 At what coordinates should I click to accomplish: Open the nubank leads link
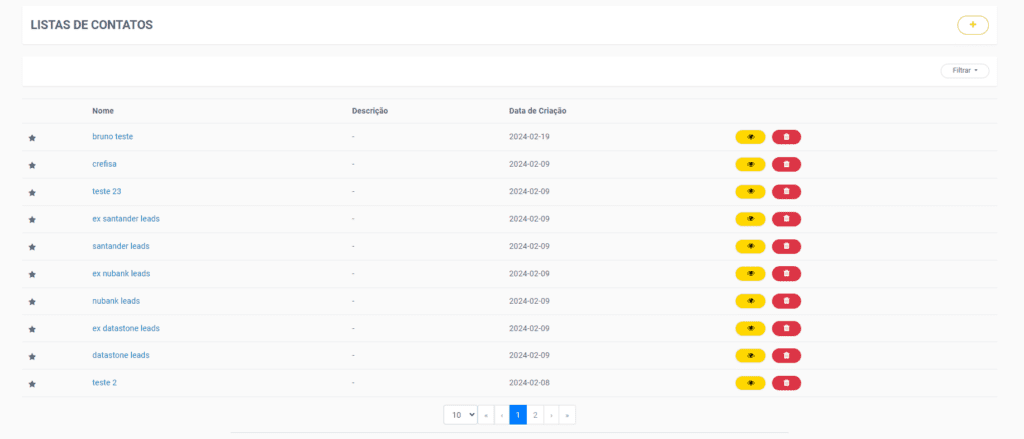pyautogui.click(x=116, y=301)
